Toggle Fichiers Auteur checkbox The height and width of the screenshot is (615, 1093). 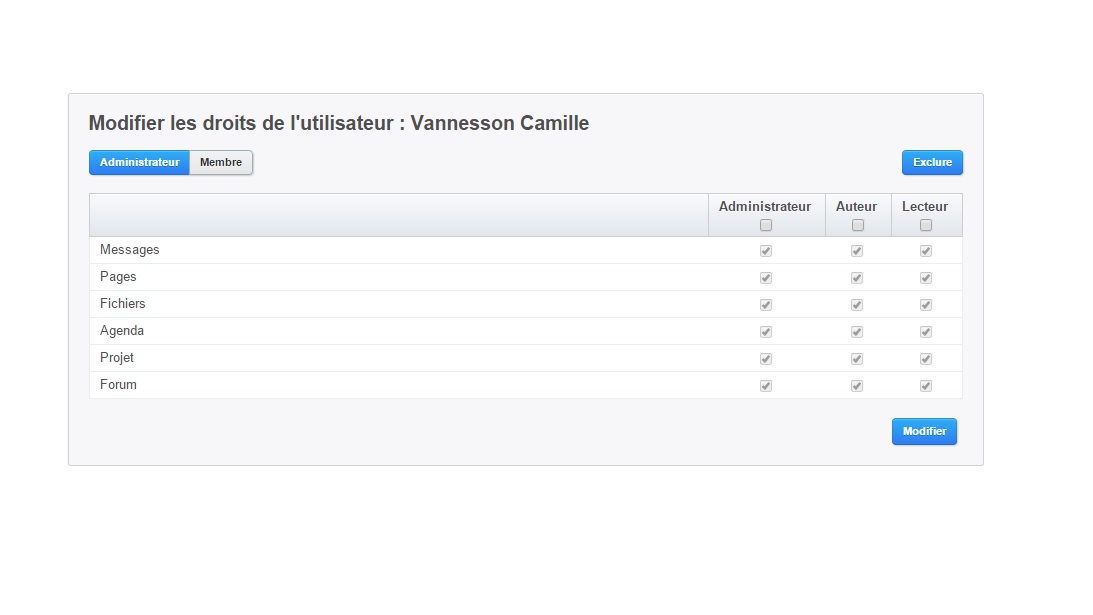[x=857, y=305]
